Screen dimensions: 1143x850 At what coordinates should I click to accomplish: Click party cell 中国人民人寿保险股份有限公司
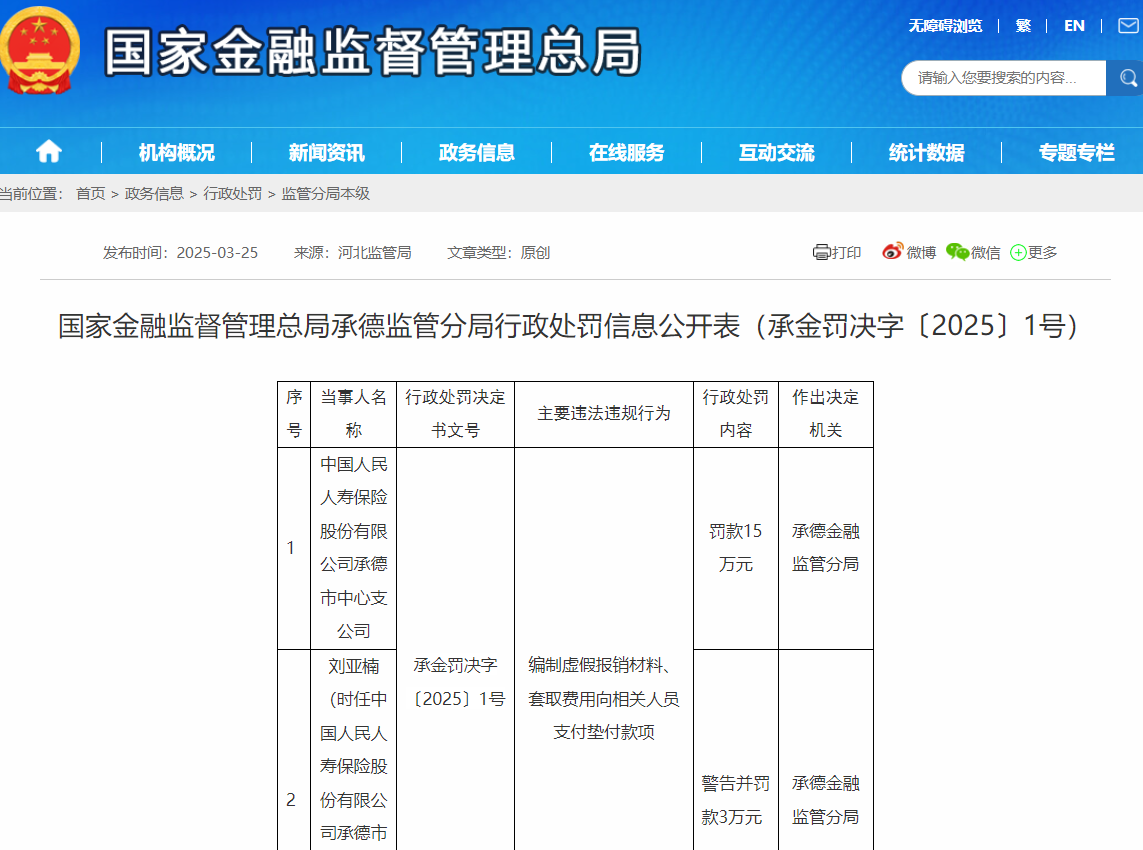click(x=354, y=547)
